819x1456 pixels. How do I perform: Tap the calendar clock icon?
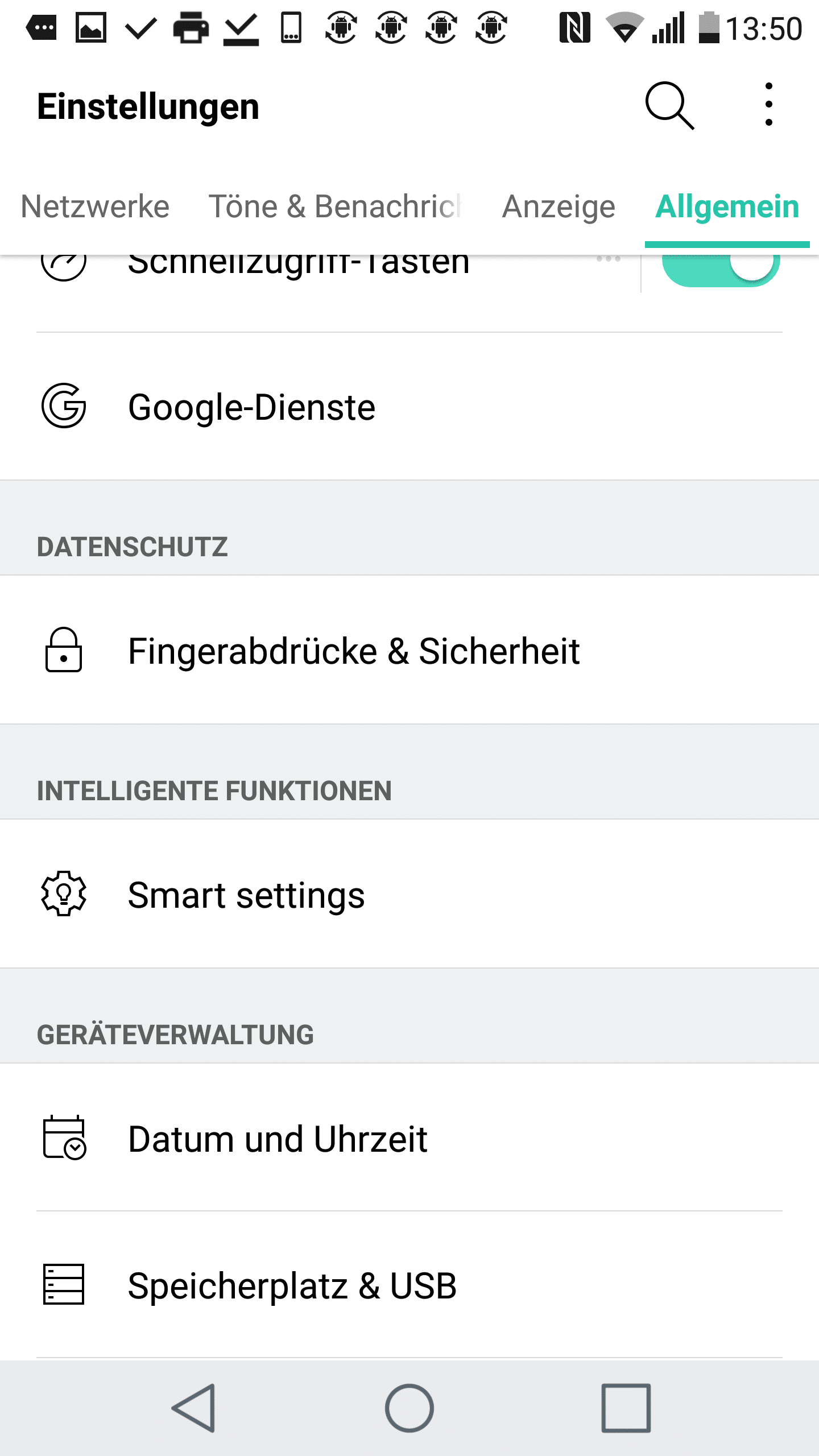(x=64, y=1137)
